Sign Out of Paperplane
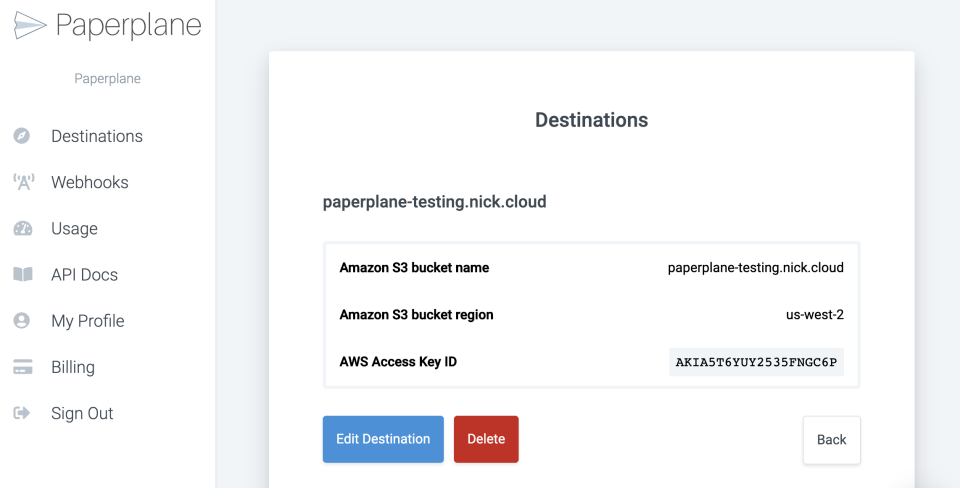 (x=82, y=413)
